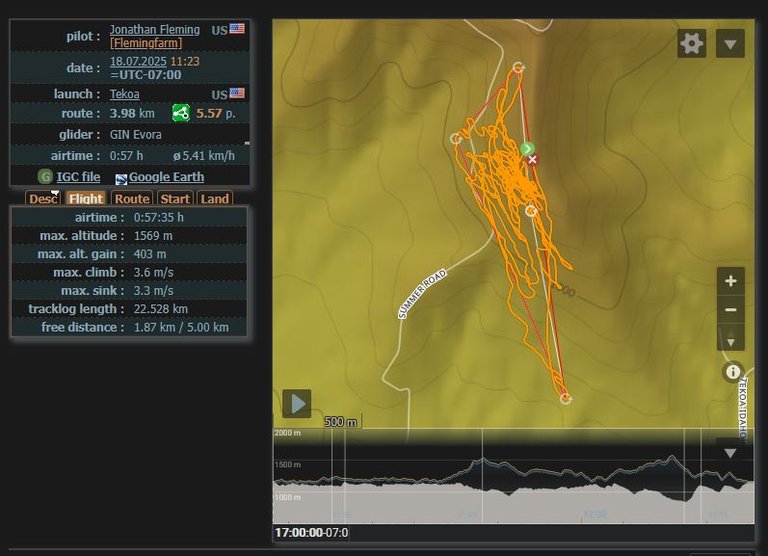
Task: Click the airtime 0:57:35 h value
Action: coord(159,218)
